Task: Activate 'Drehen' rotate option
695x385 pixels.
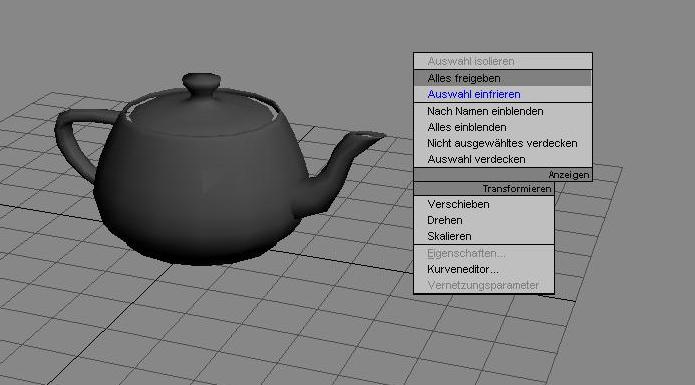Action: point(484,220)
